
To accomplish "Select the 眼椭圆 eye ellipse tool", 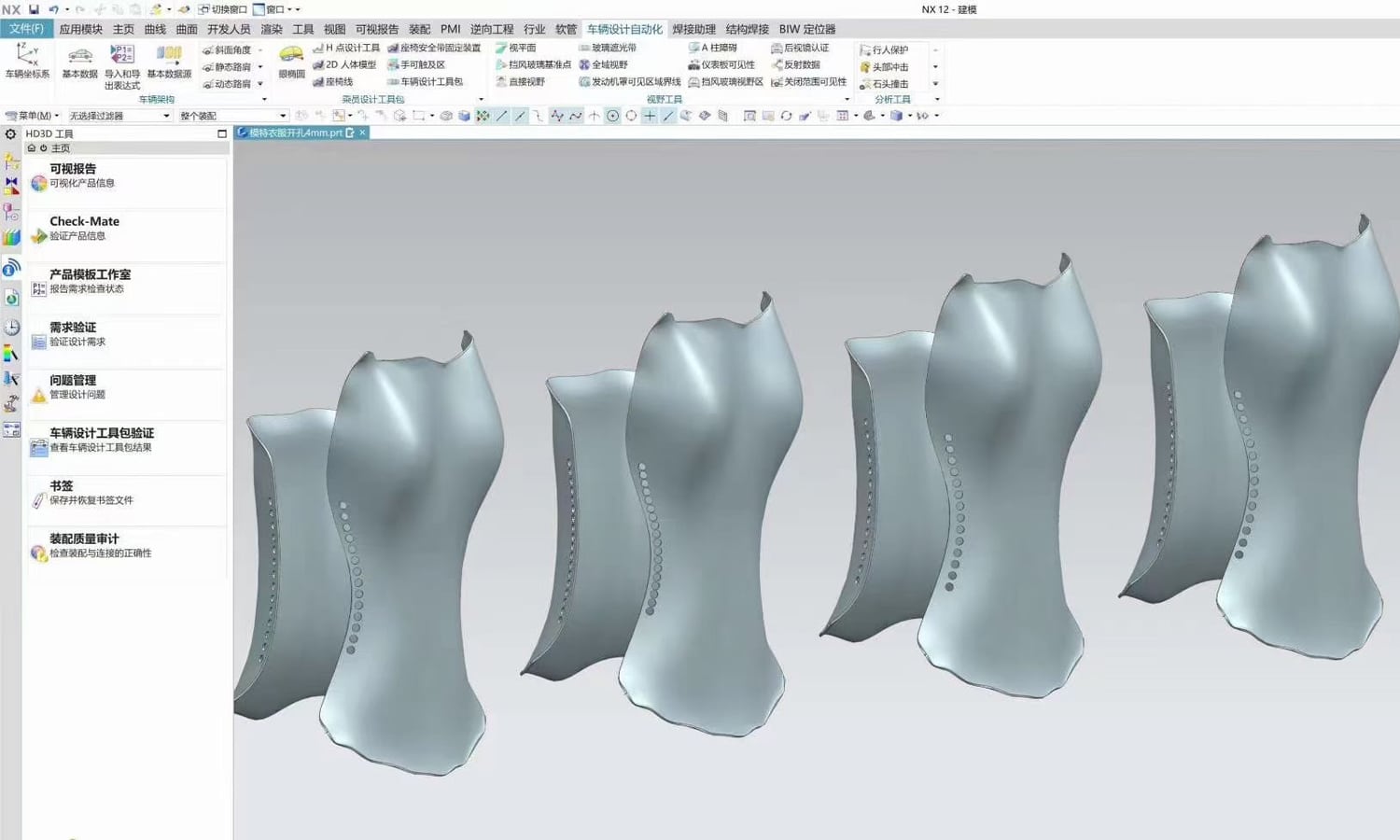I will tap(291, 61).
